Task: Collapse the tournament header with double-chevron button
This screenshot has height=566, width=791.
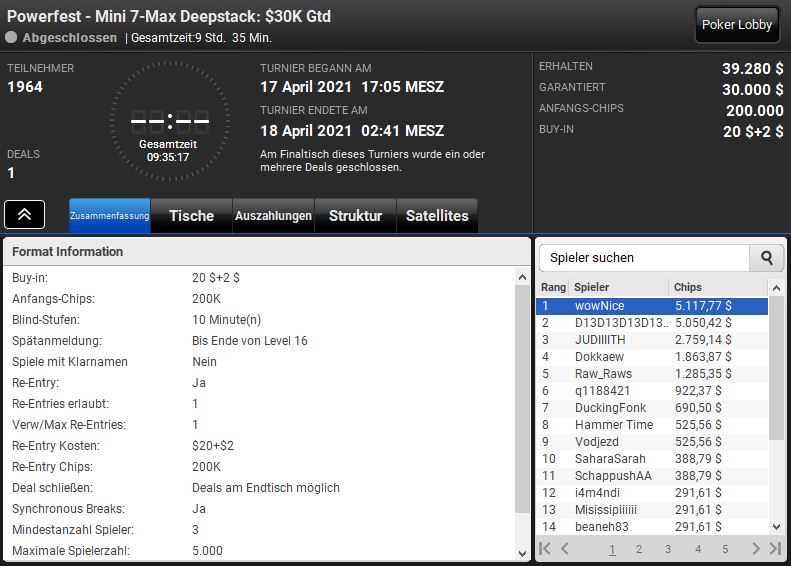Action: tap(24, 214)
